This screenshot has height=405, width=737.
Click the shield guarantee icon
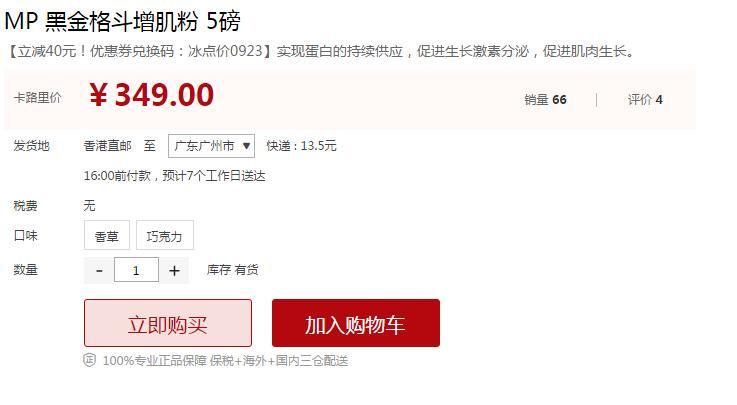(90, 360)
